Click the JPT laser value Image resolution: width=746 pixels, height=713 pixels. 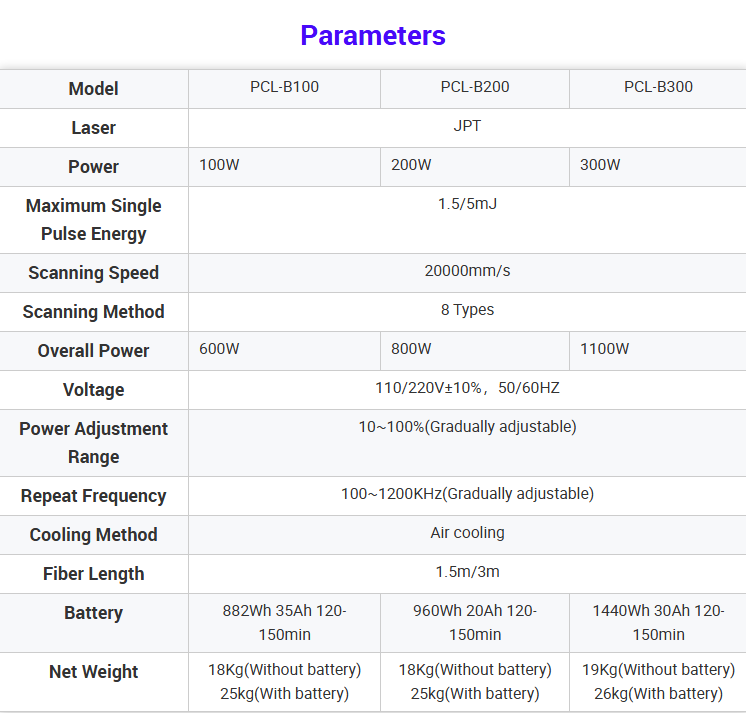coord(467,126)
